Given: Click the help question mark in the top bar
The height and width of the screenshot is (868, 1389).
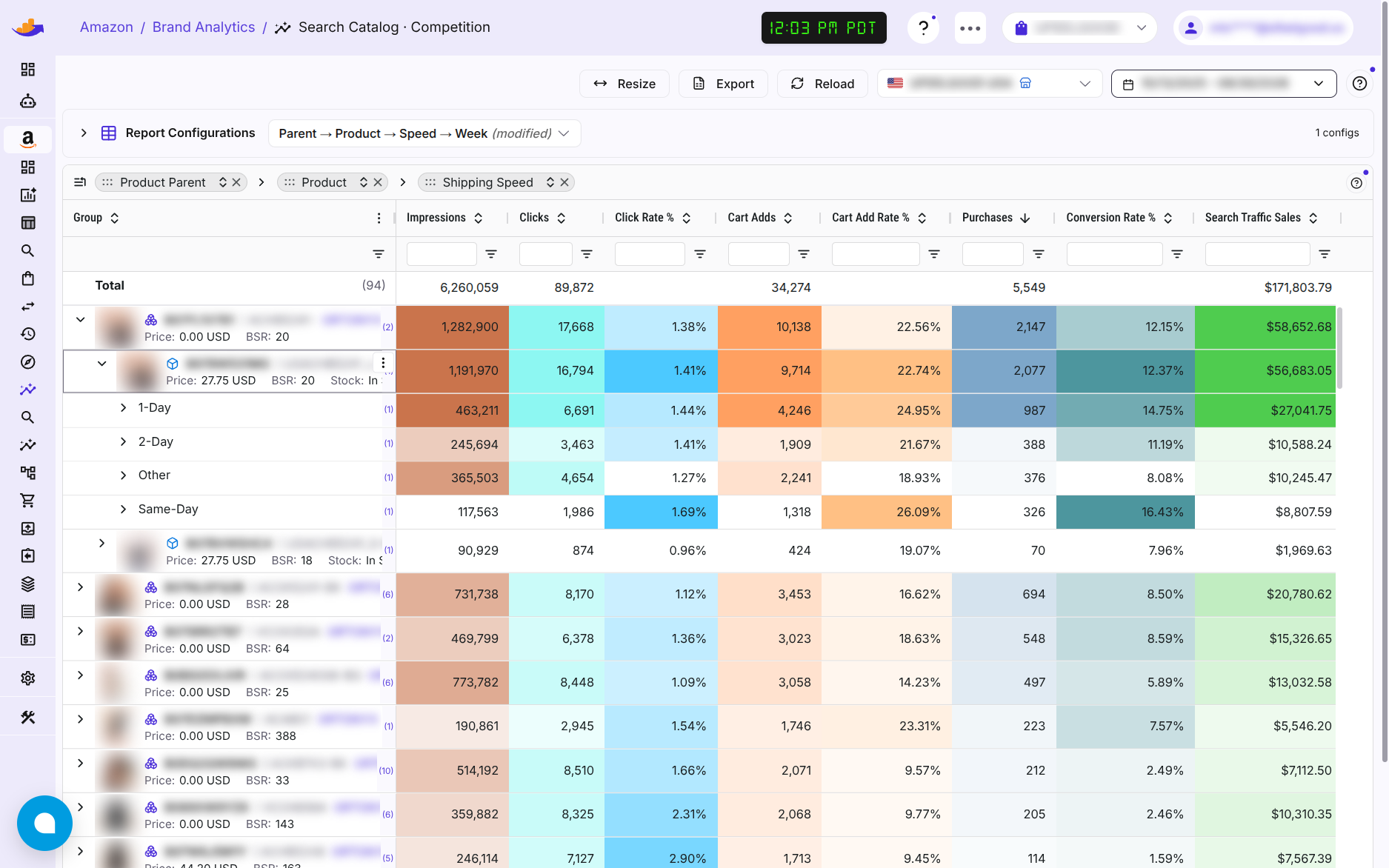Looking at the screenshot, I should [x=923, y=28].
